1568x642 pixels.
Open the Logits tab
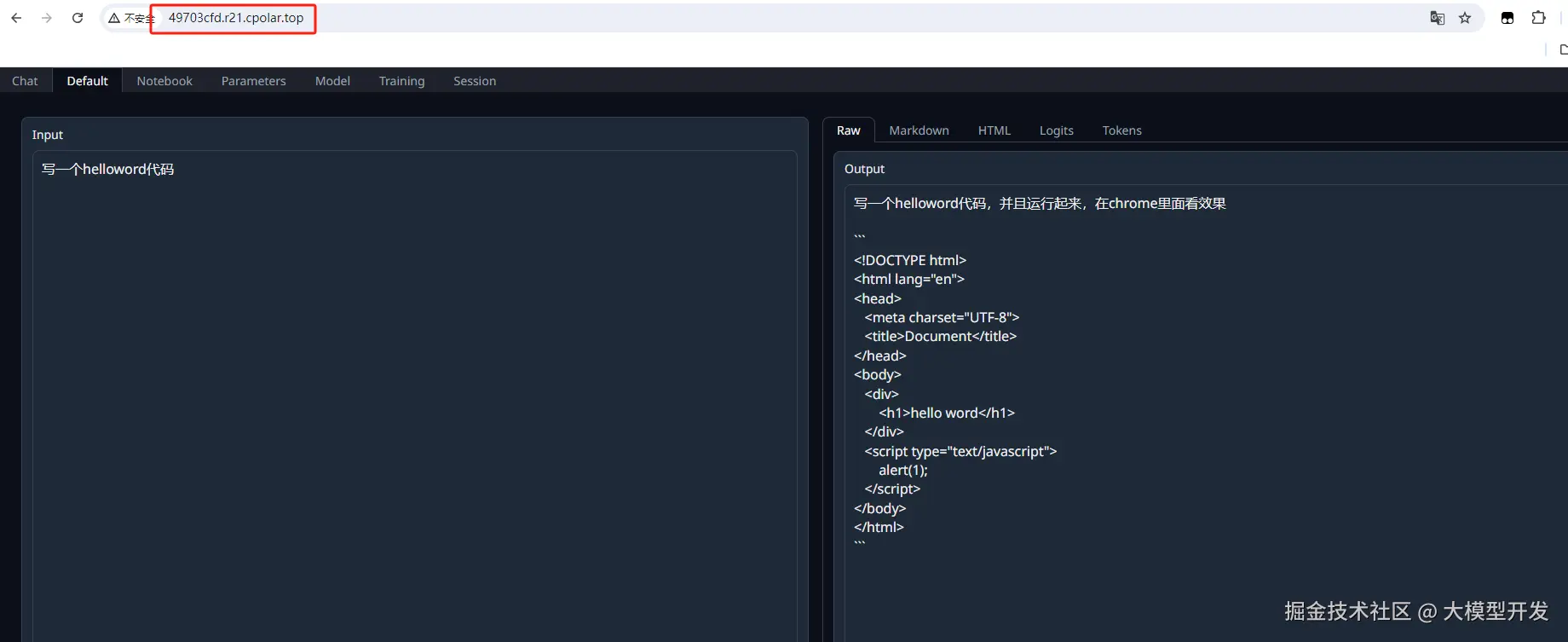pos(1057,130)
